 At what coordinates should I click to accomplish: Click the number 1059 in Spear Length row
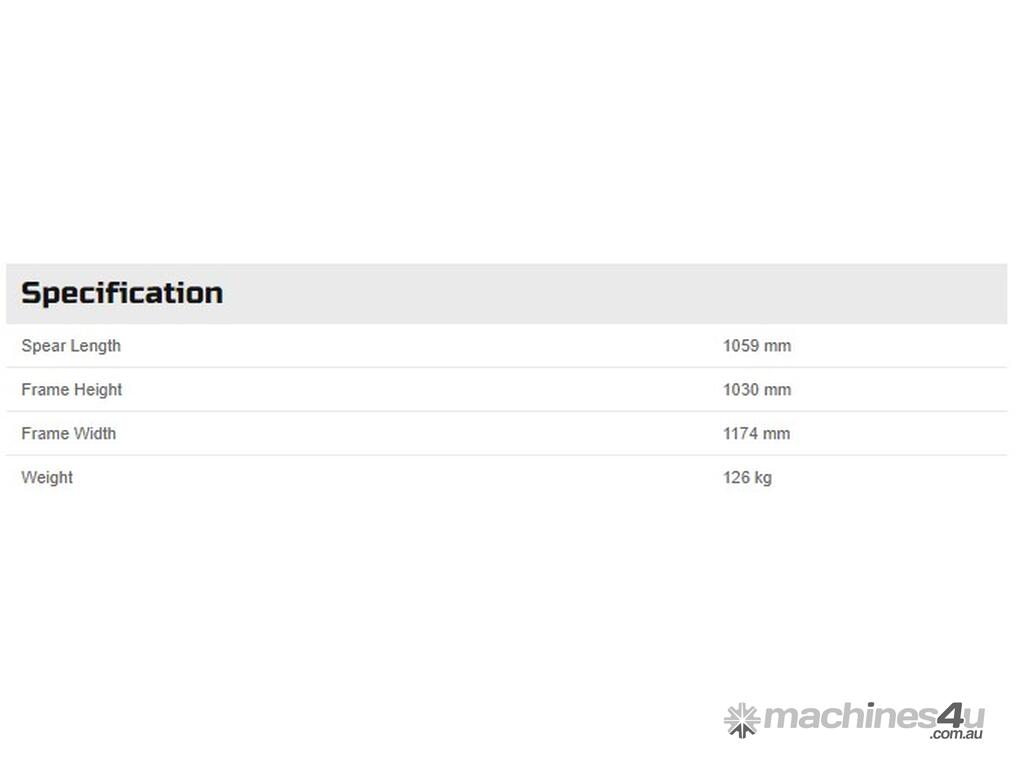pos(741,346)
